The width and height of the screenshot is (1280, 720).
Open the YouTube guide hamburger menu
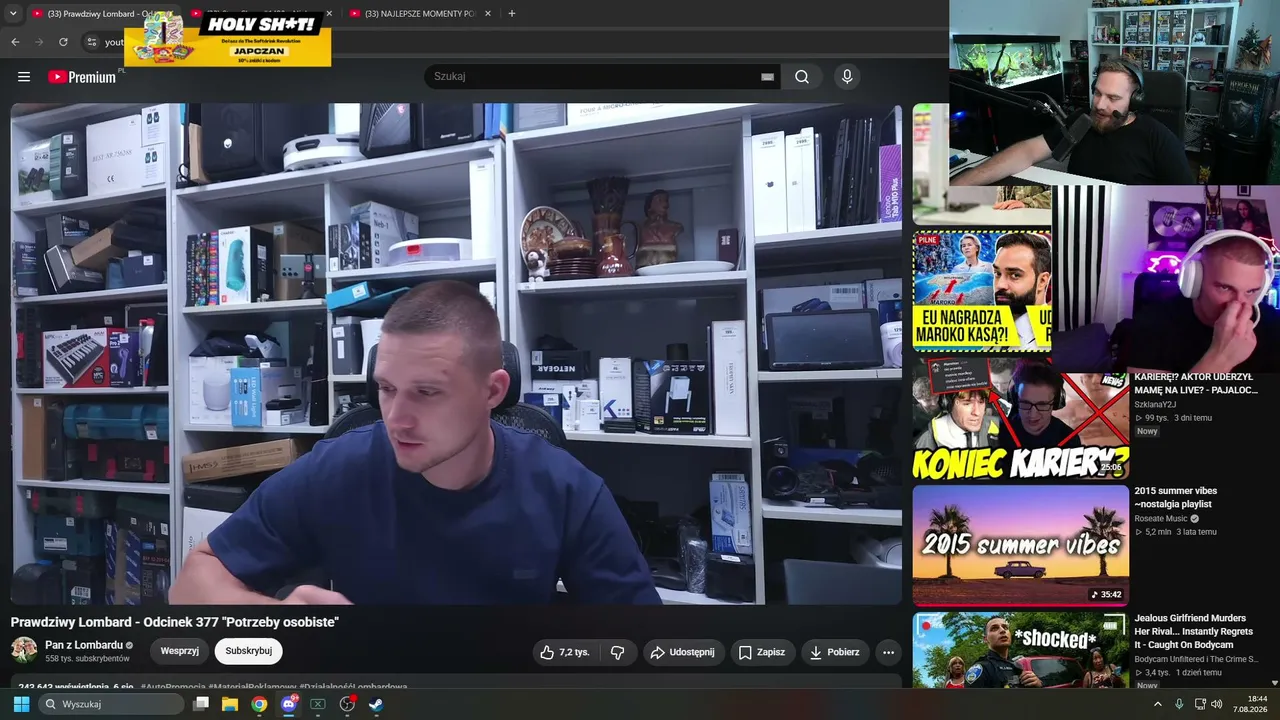click(24, 77)
